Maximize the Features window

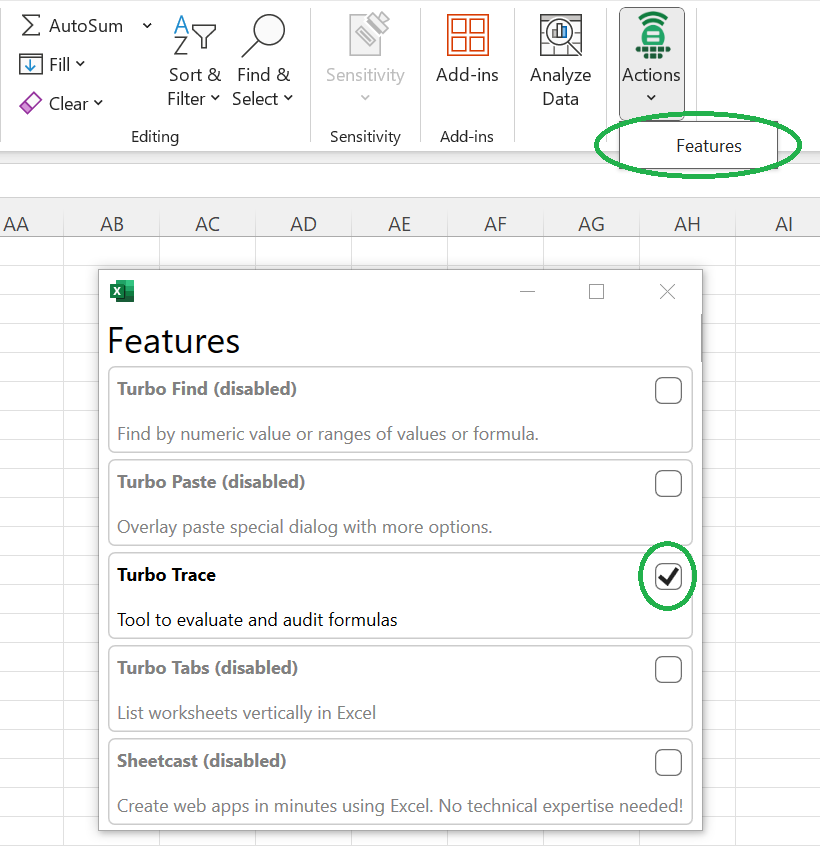point(596,291)
